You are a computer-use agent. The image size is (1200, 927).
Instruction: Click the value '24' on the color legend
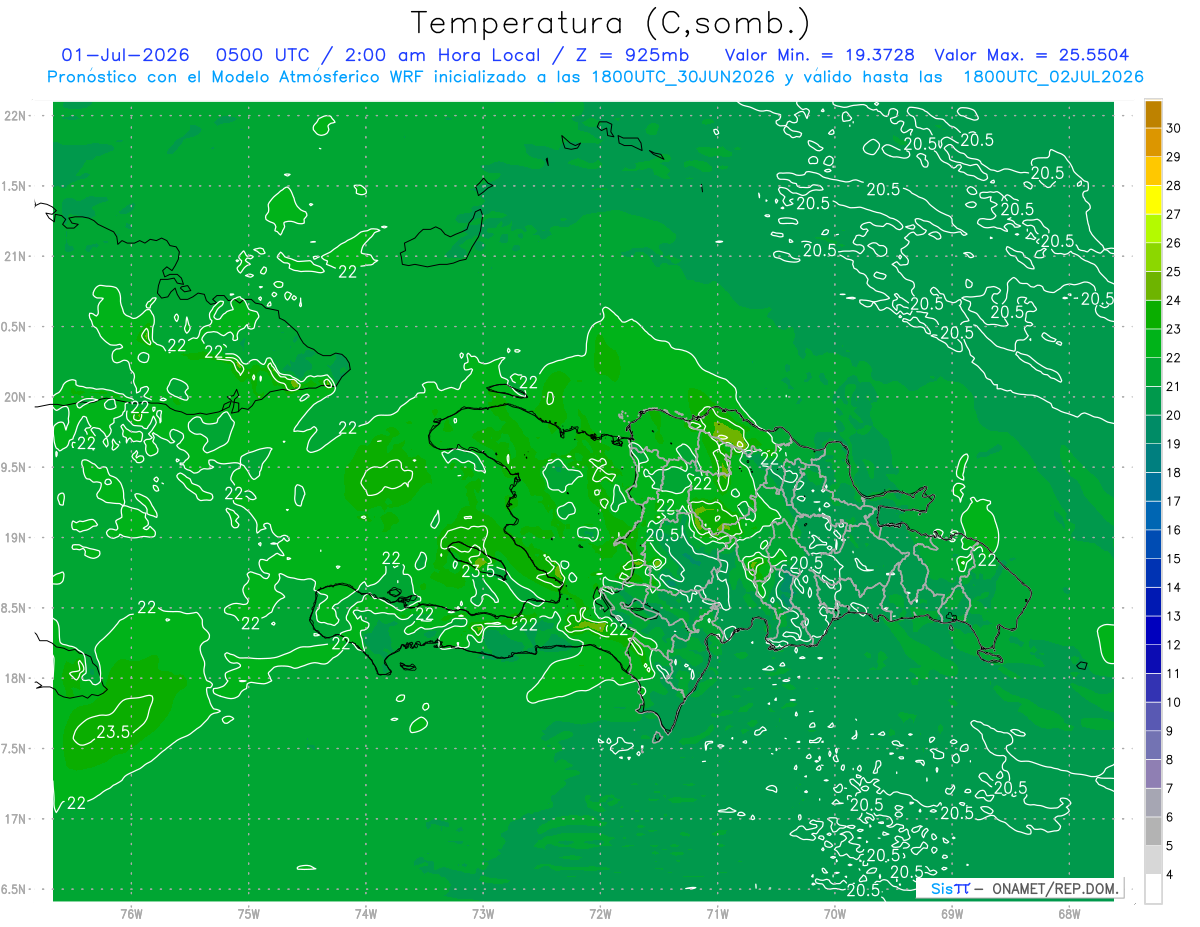pos(1173,300)
